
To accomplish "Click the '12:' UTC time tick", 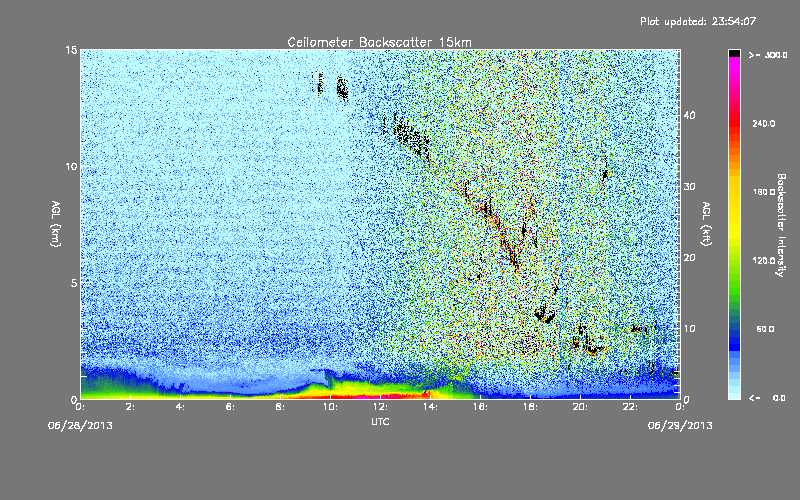I will (x=380, y=407).
